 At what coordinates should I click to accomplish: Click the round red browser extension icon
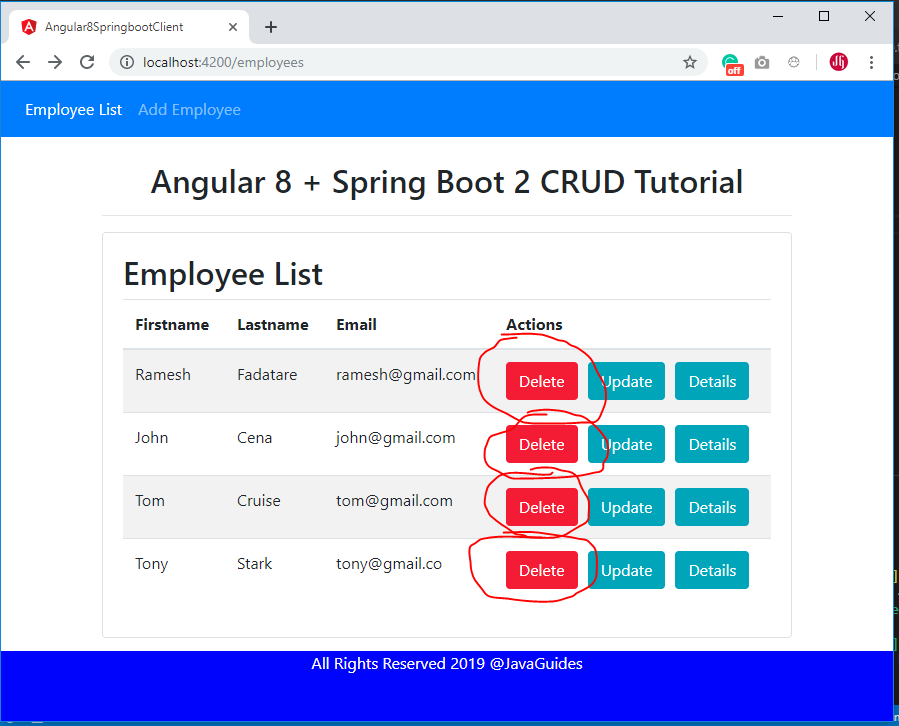point(838,62)
